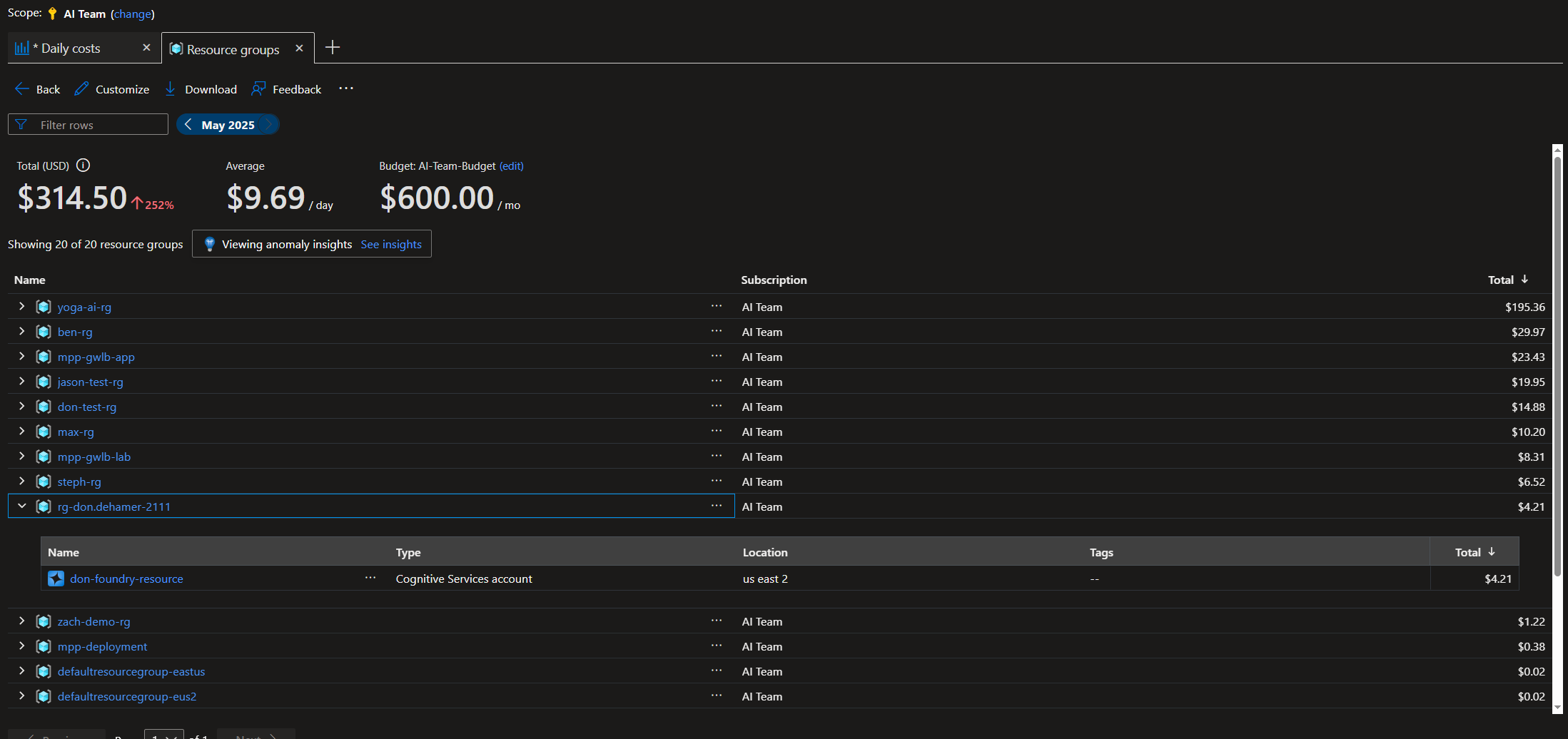
Task: Click the Total (USD) info icon
Action: pos(83,165)
